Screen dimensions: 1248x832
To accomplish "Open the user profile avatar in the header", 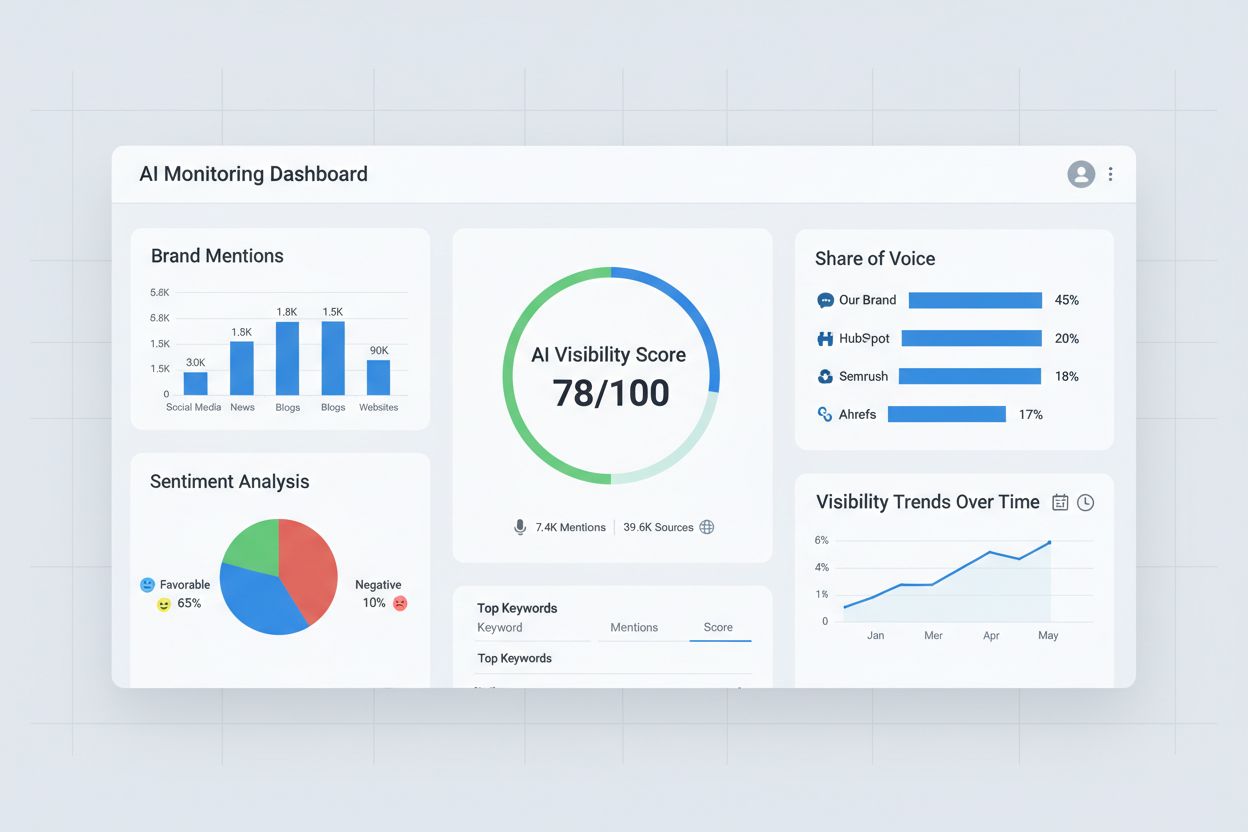I will tap(1081, 174).
